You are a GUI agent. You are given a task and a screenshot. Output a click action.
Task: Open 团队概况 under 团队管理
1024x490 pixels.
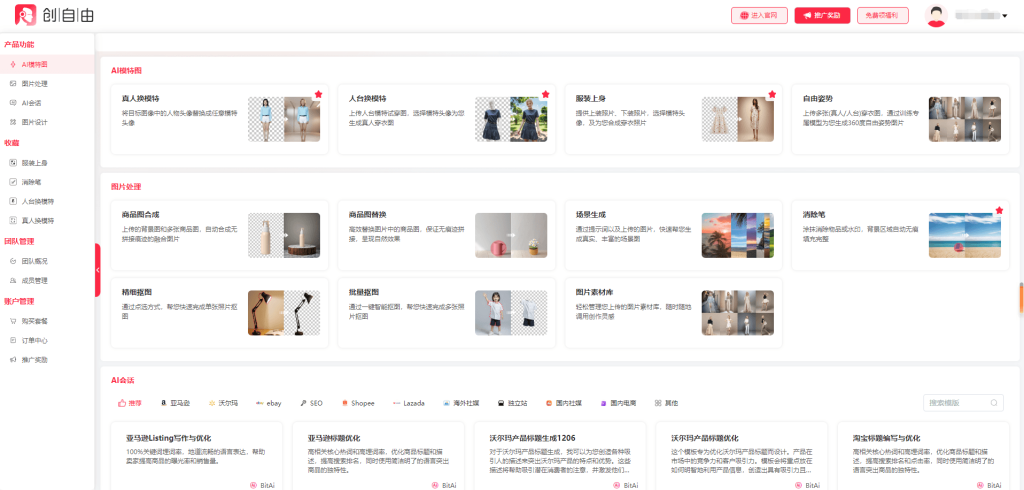tap(35, 261)
